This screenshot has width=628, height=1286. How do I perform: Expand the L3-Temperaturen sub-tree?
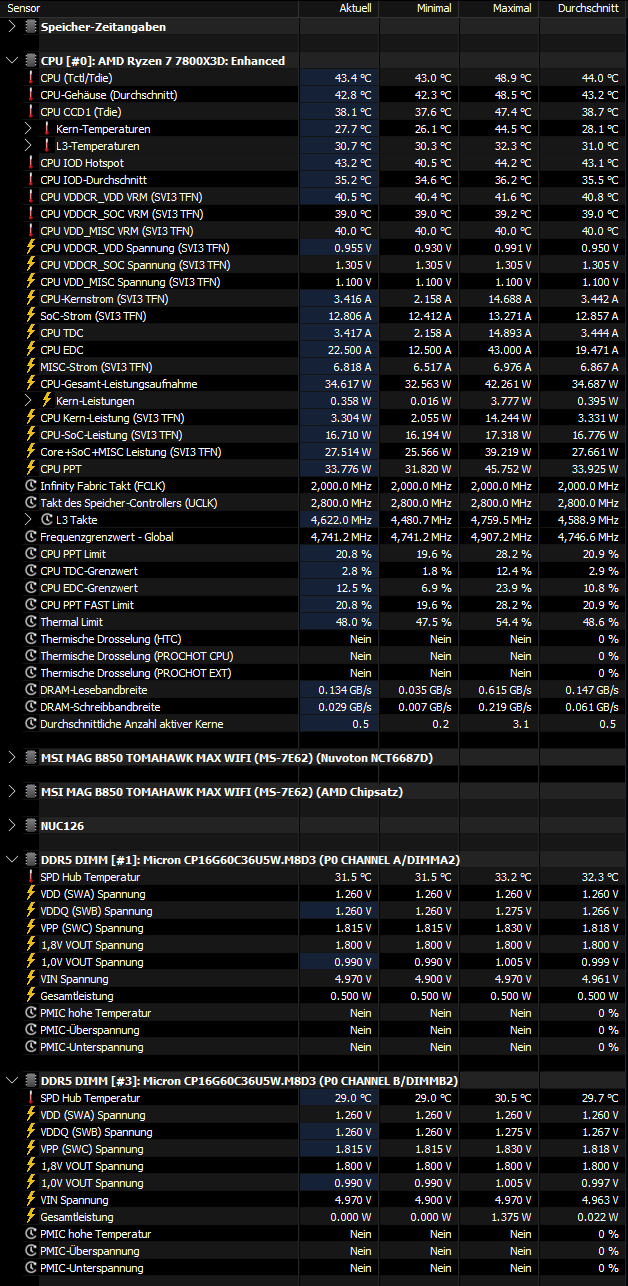click(29, 146)
